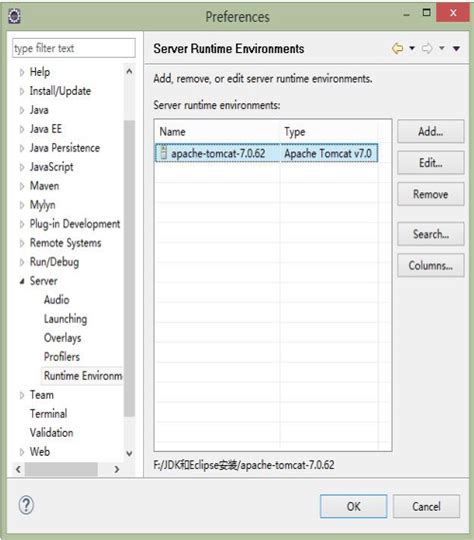Click the back navigation arrow icon

[398, 49]
